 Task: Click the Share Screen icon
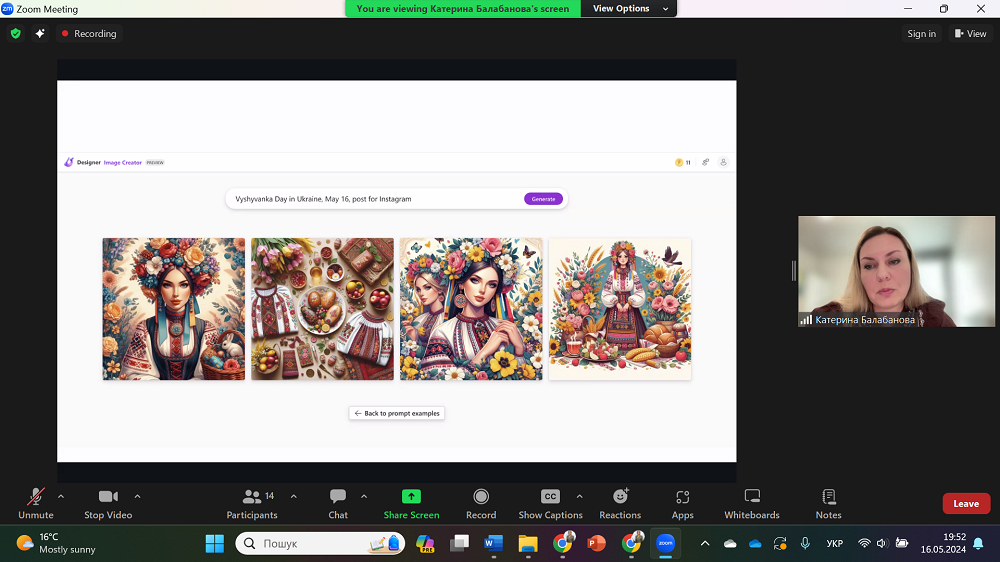point(411,497)
